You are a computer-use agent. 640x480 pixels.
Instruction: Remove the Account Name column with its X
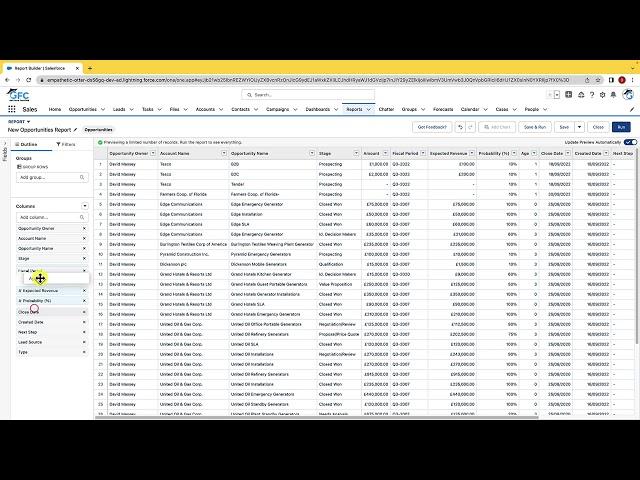pos(84,238)
